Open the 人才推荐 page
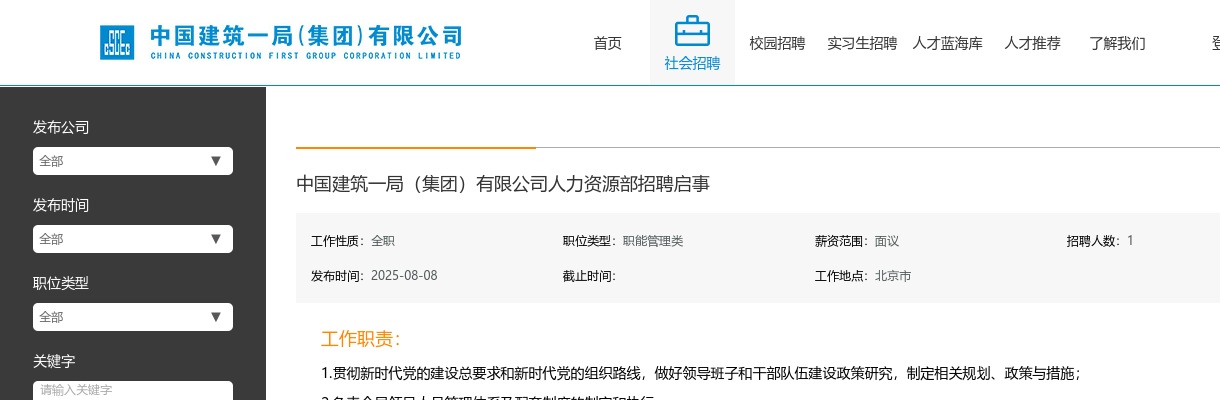The width and height of the screenshot is (1220, 400). pos(1032,43)
